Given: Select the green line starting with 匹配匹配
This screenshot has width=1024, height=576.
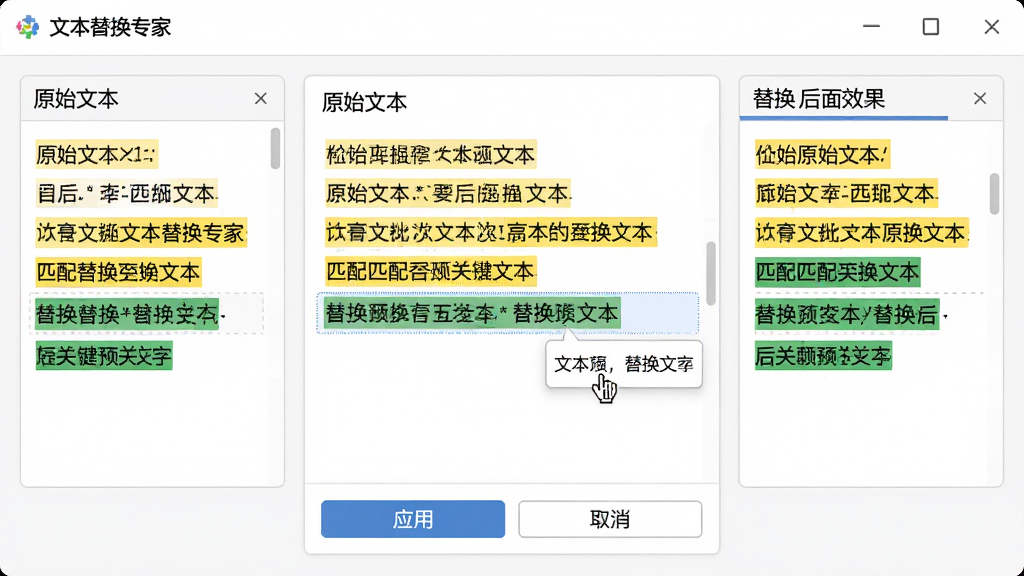Looking at the screenshot, I should point(837,272).
